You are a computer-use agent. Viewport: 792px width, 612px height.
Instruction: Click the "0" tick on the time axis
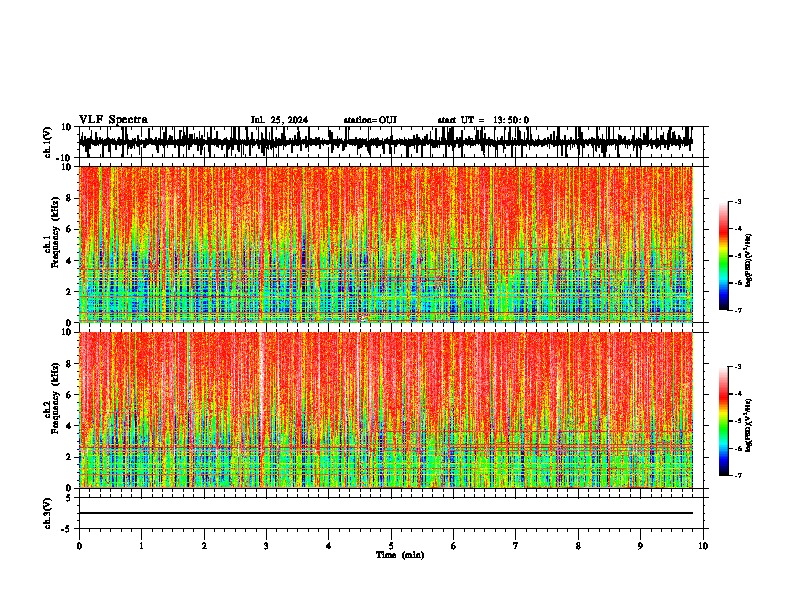tap(79, 546)
